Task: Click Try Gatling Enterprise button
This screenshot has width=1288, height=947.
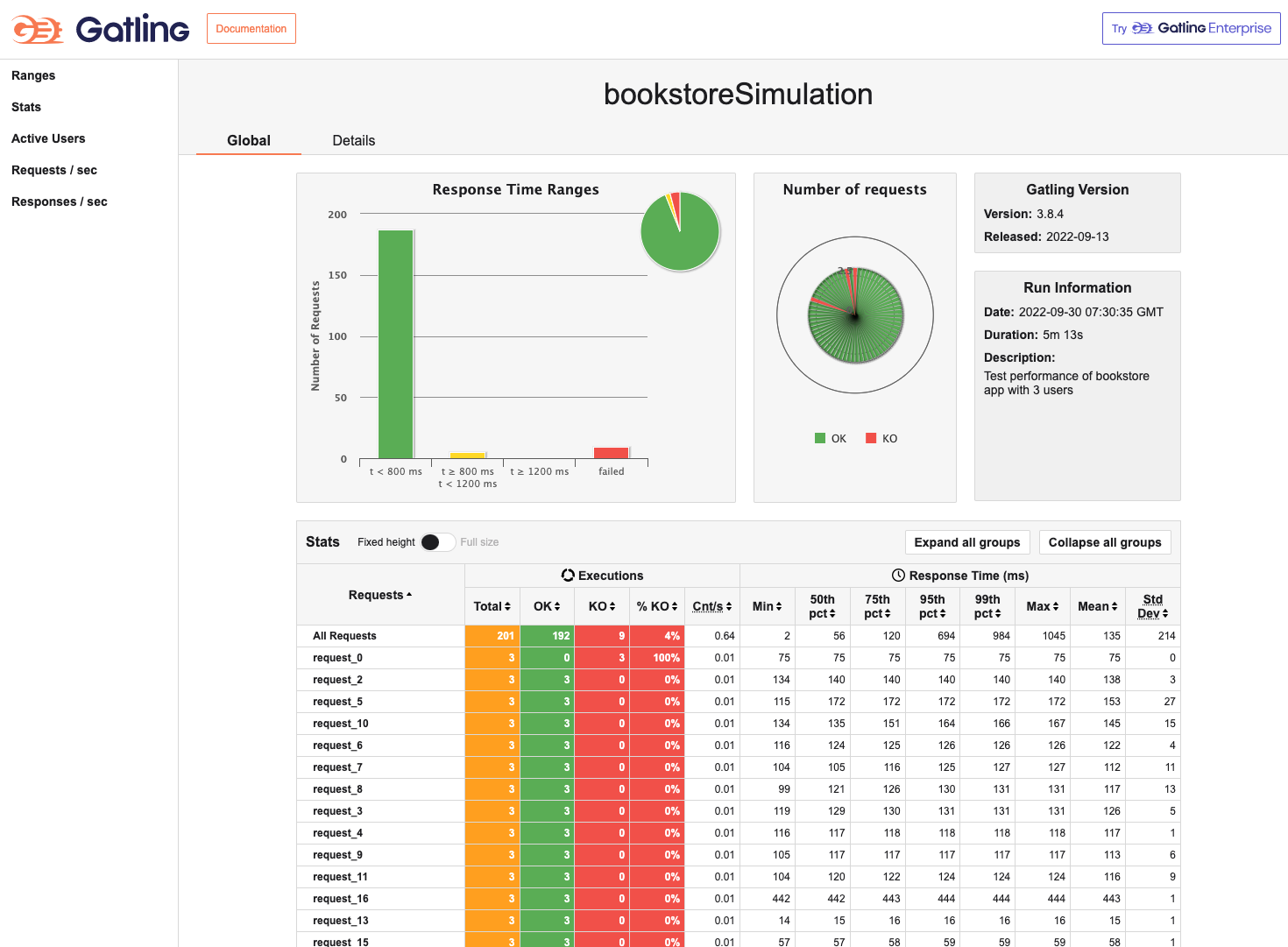Action: pos(1192,28)
